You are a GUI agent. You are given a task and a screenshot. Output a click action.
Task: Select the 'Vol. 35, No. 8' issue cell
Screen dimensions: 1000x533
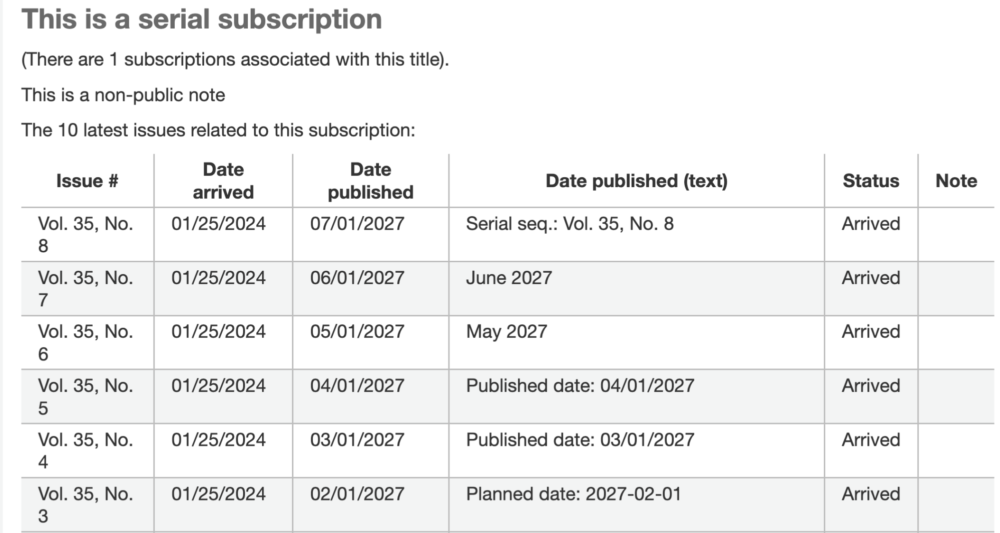point(87,235)
